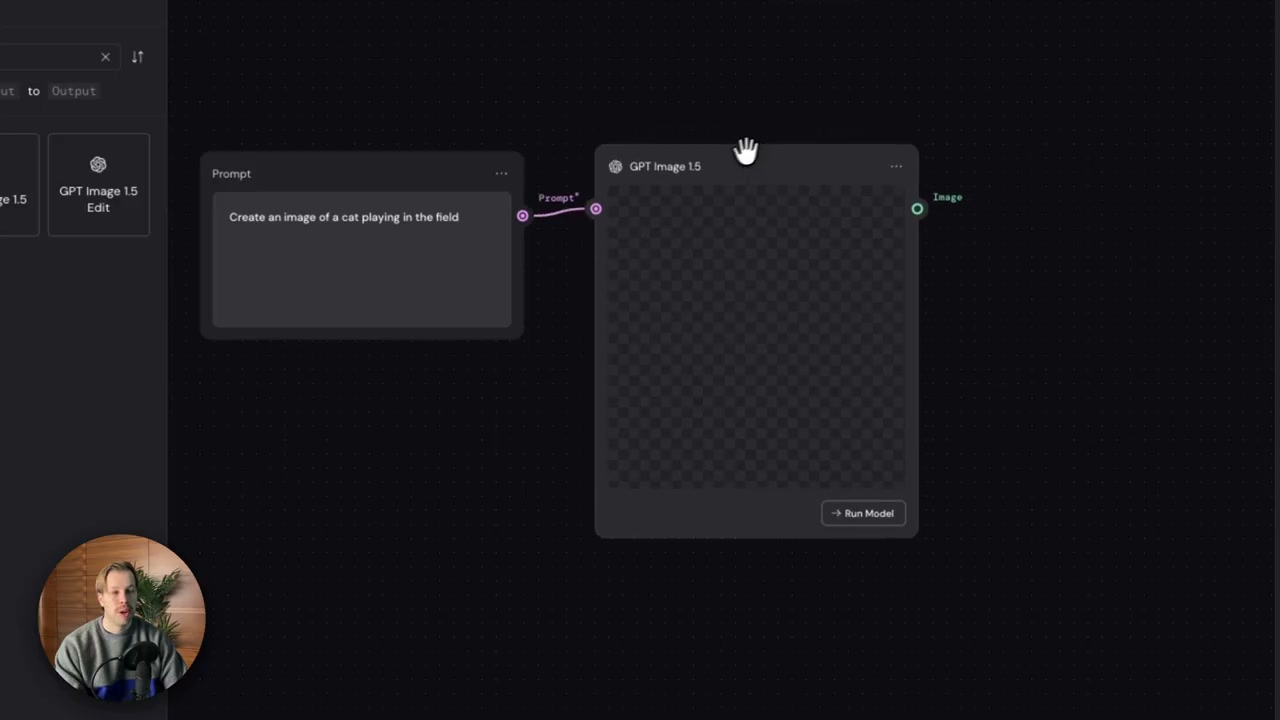Image resolution: width=1280 pixels, height=720 pixels.
Task: Select the GPT Image 1.5 Edit model card
Action: (98, 185)
